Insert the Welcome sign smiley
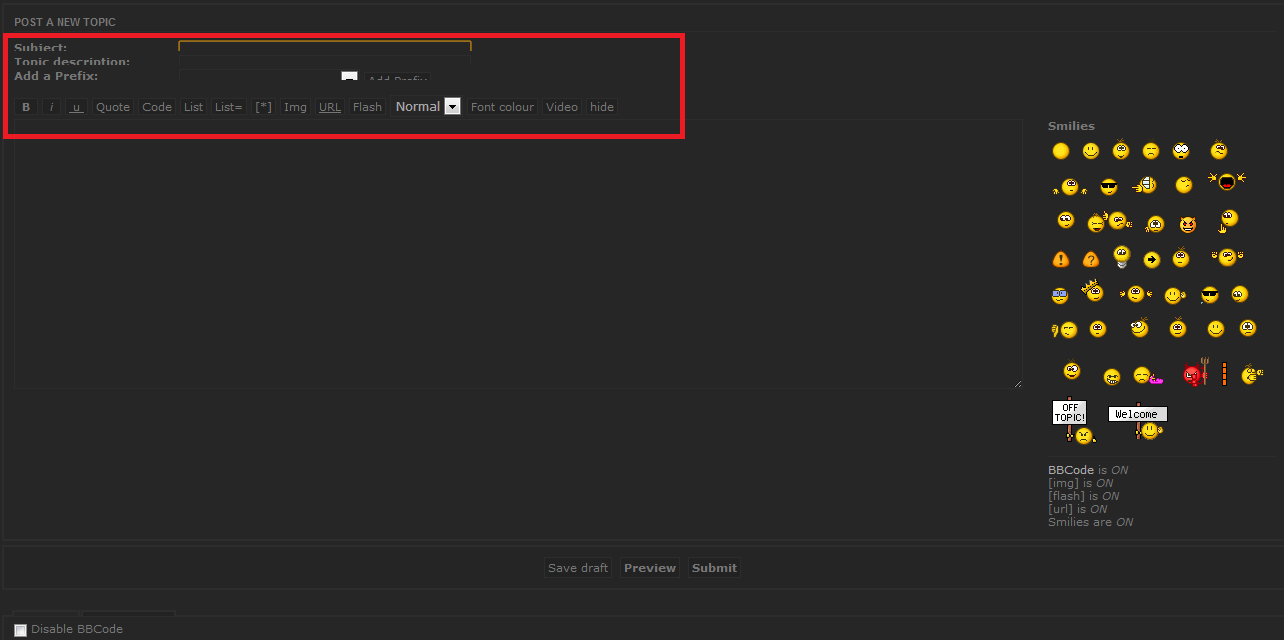 (1138, 420)
